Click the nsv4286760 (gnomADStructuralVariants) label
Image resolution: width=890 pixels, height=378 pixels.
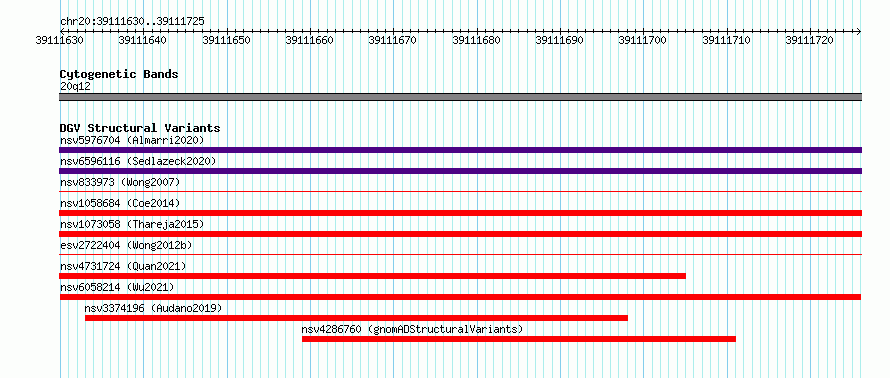[412, 329]
